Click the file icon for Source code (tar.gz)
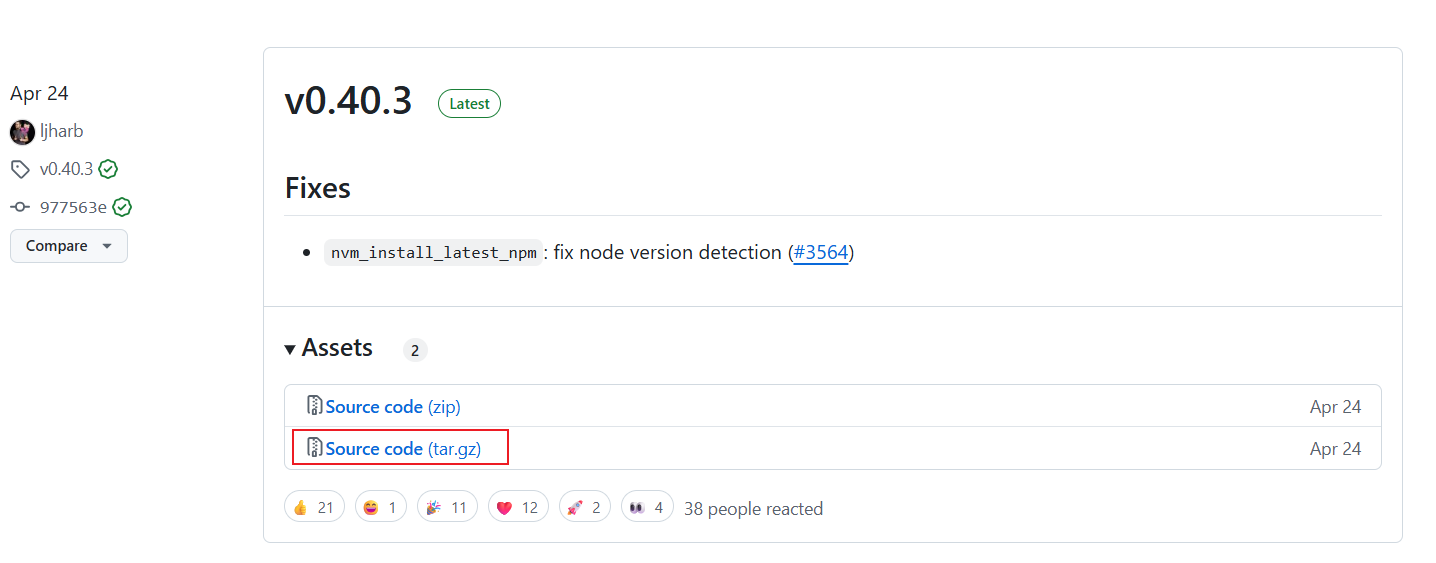Image resolution: width=1436 pixels, height=563 pixels. 315,448
